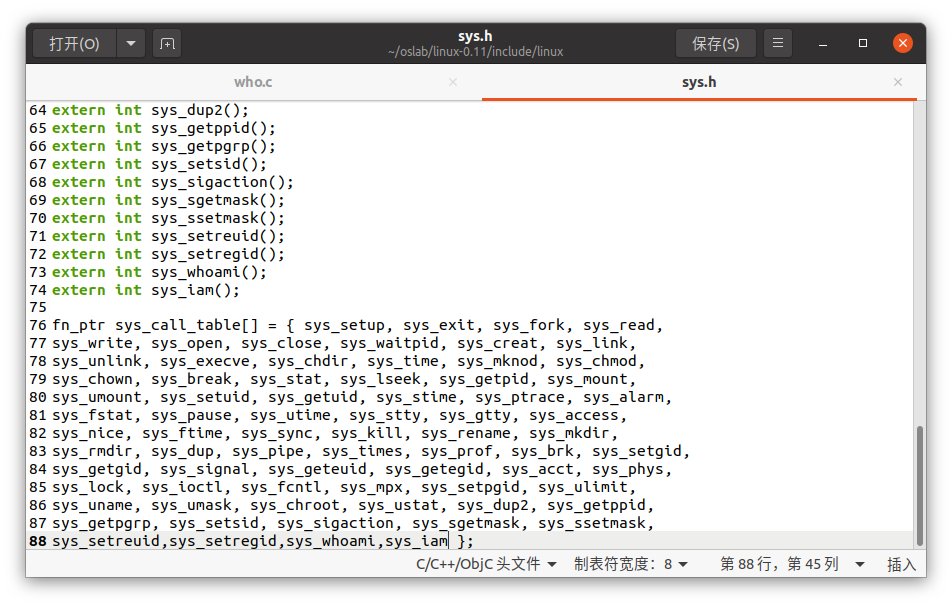Minimize the gedit window
The height and width of the screenshot is (606, 952).
click(823, 44)
